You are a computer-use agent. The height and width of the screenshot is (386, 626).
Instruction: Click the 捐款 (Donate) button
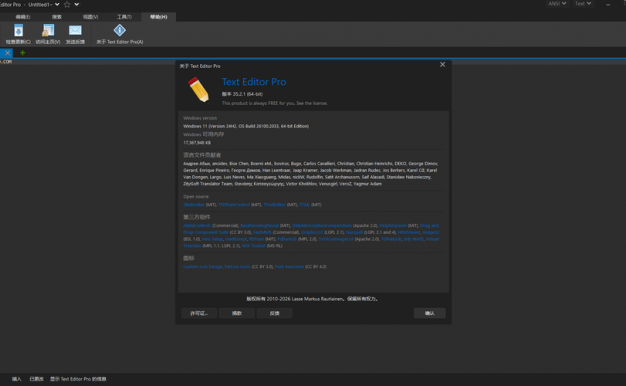pyautogui.click(x=237, y=313)
